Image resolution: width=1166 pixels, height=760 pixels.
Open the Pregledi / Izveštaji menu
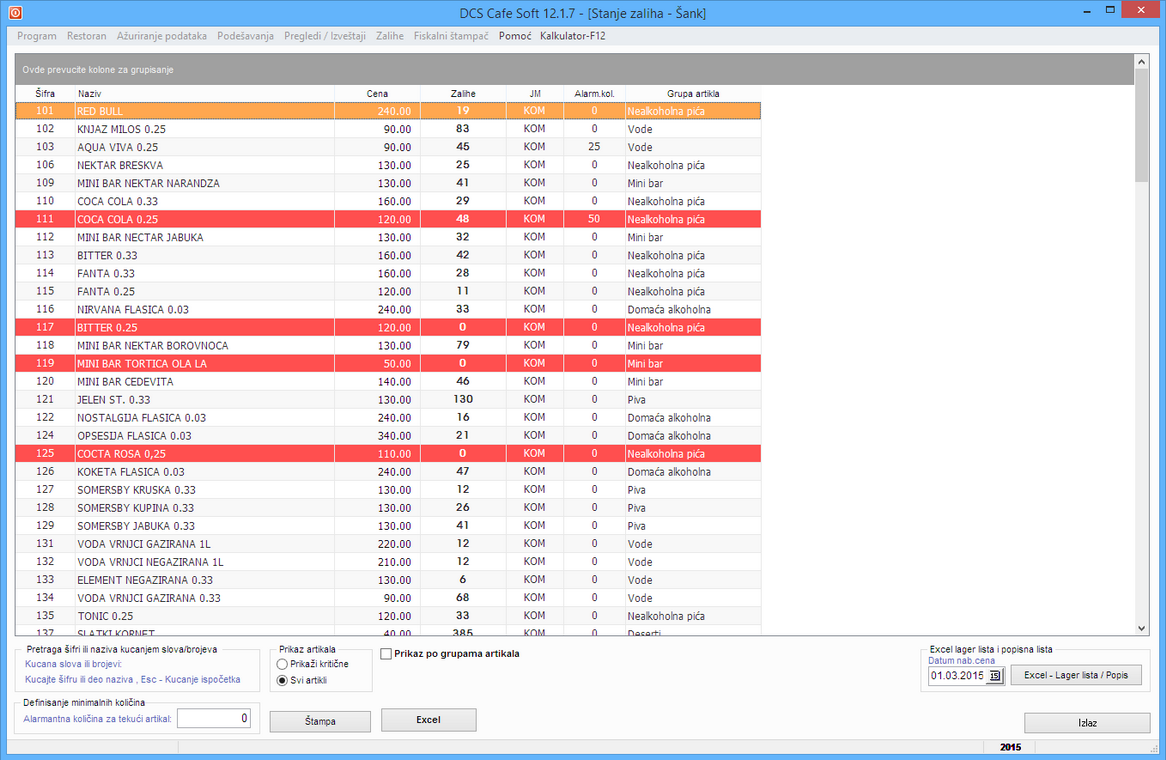325,36
